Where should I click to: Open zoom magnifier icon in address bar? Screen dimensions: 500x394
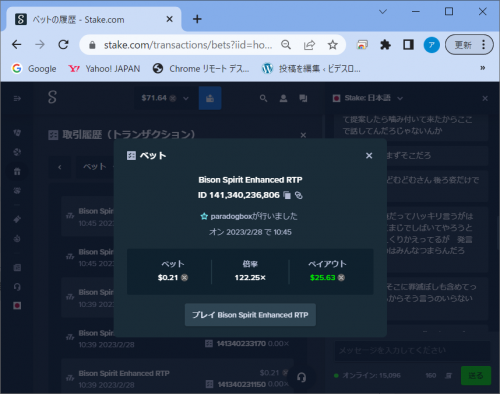[x=286, y=45]
